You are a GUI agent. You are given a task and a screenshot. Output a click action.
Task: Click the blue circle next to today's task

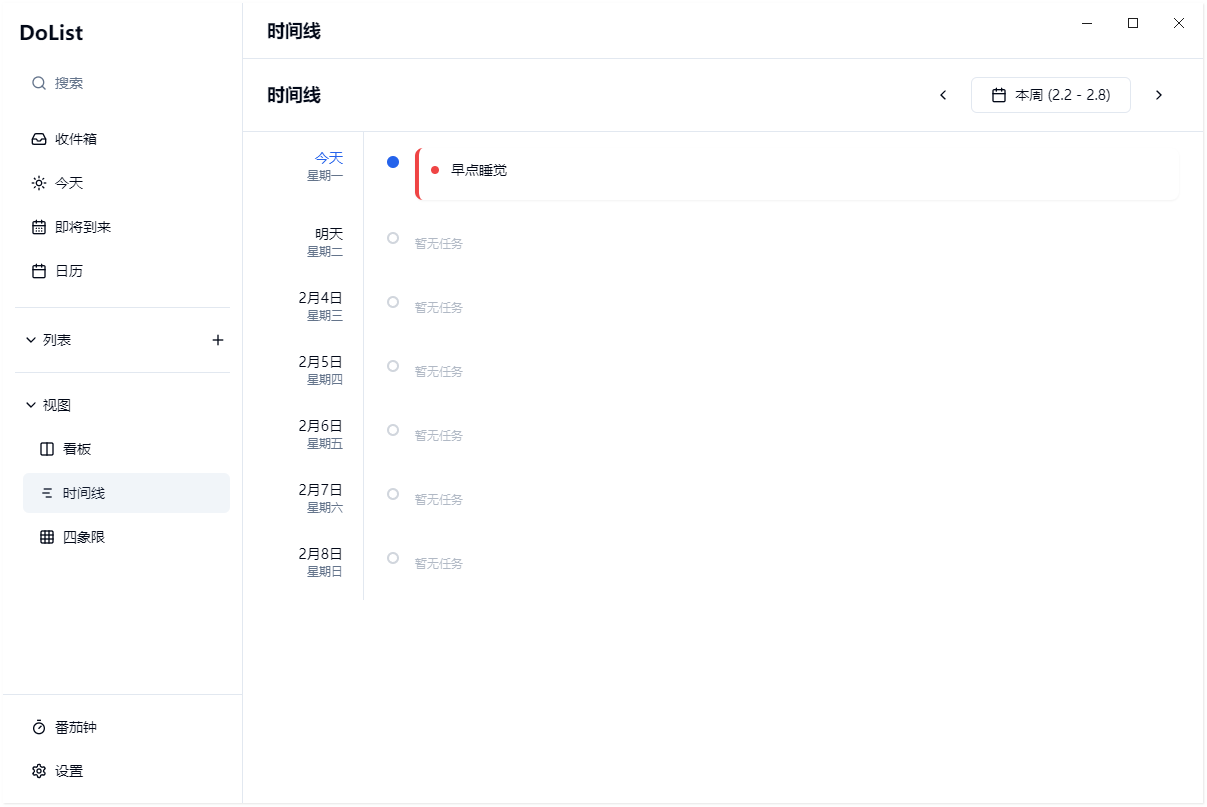392,161
